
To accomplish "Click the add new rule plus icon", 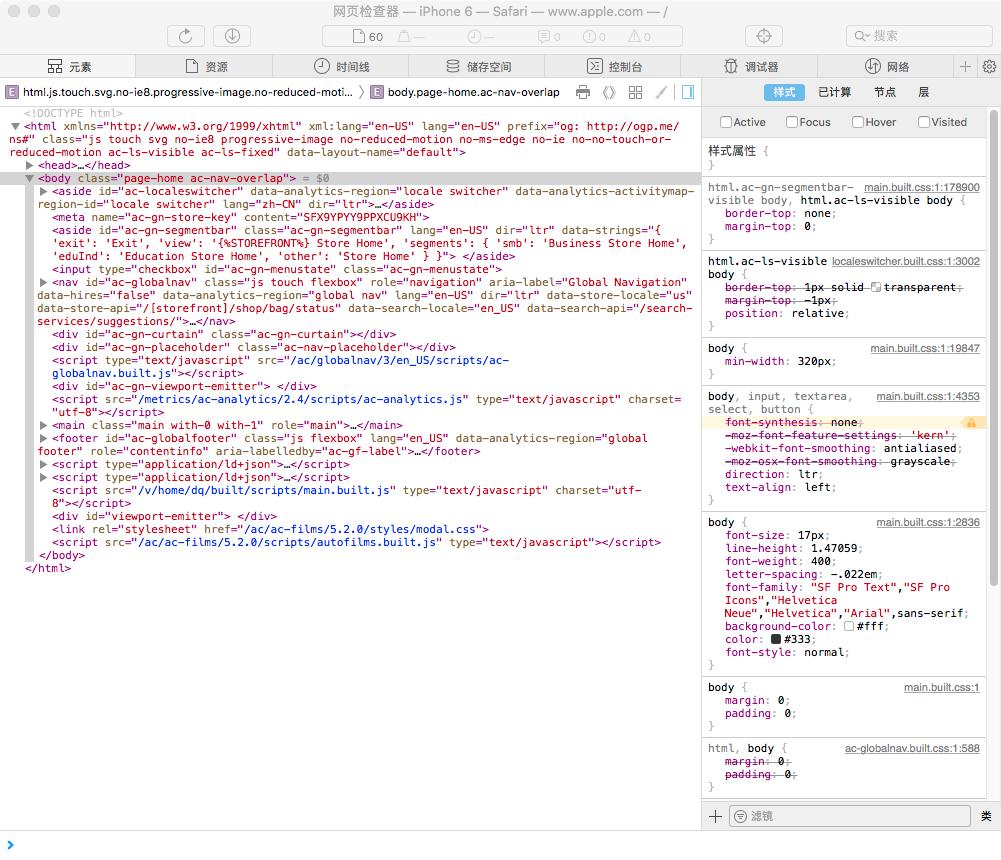I will click(715, 816).
